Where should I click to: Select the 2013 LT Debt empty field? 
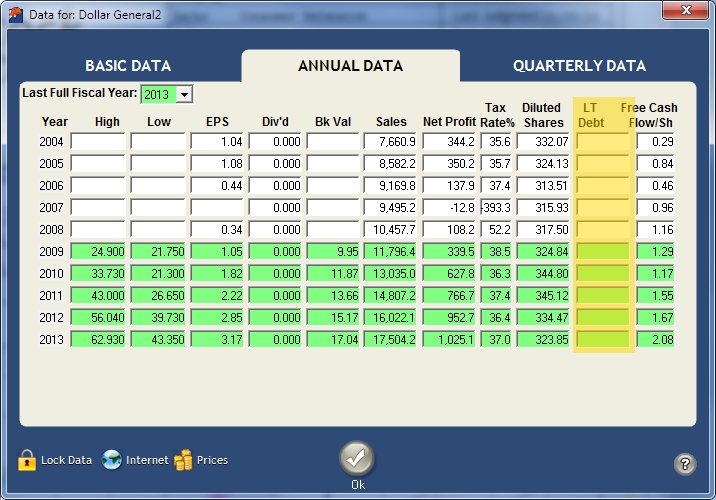pos(603,340)
